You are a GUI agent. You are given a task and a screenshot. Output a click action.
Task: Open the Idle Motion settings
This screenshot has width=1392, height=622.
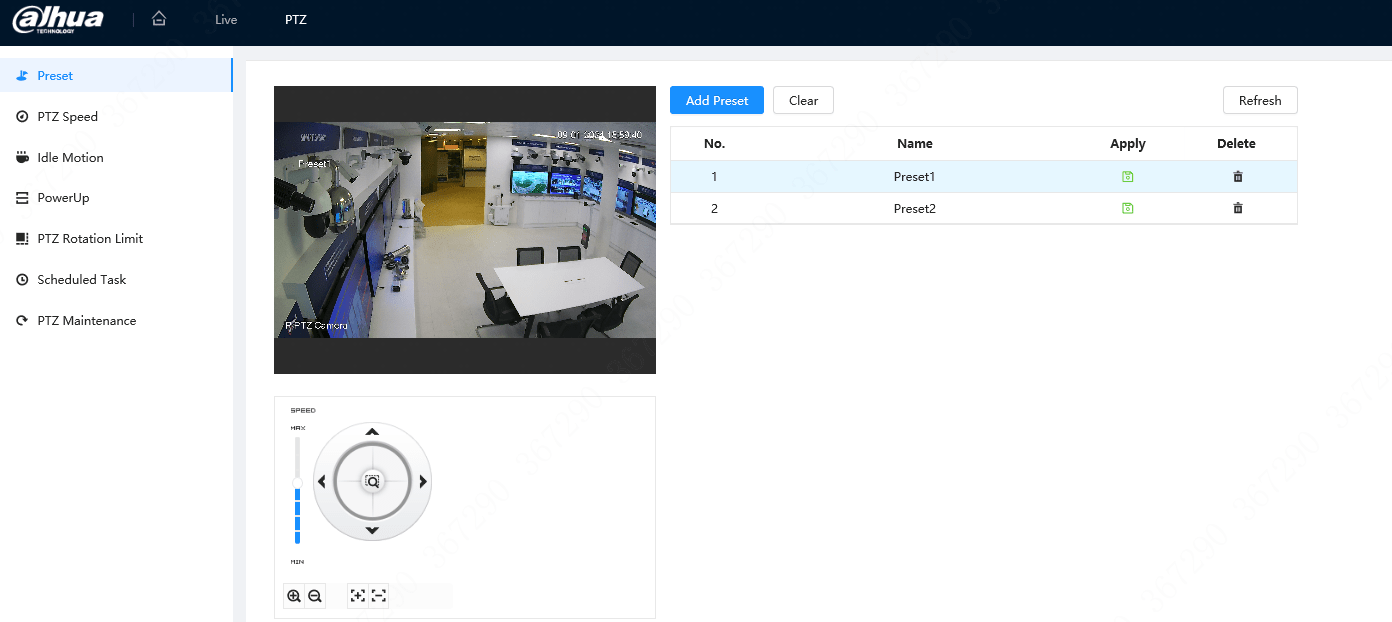[x=70, y=157]
